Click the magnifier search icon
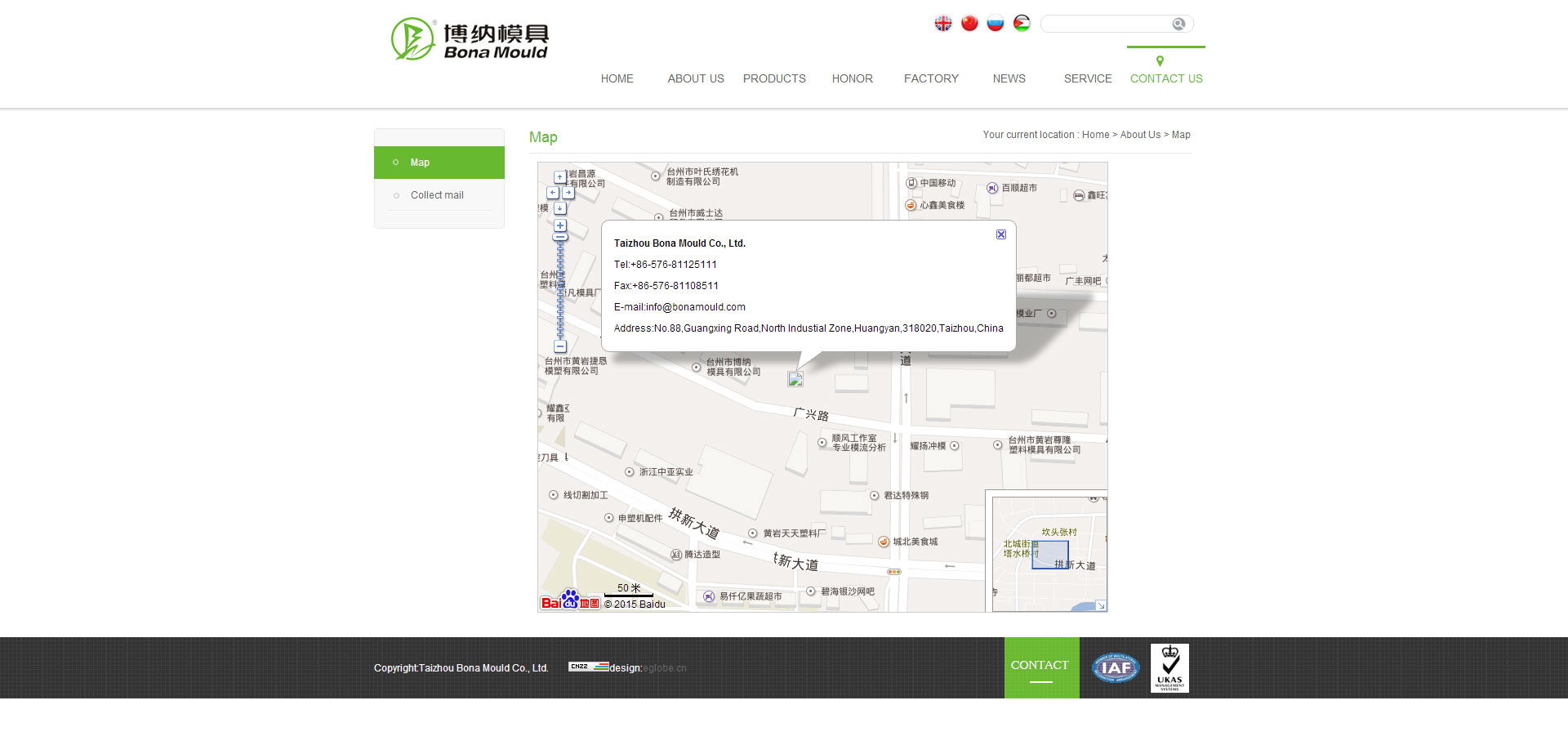This screenshot has width=1568, height=754. (1178, 25)
